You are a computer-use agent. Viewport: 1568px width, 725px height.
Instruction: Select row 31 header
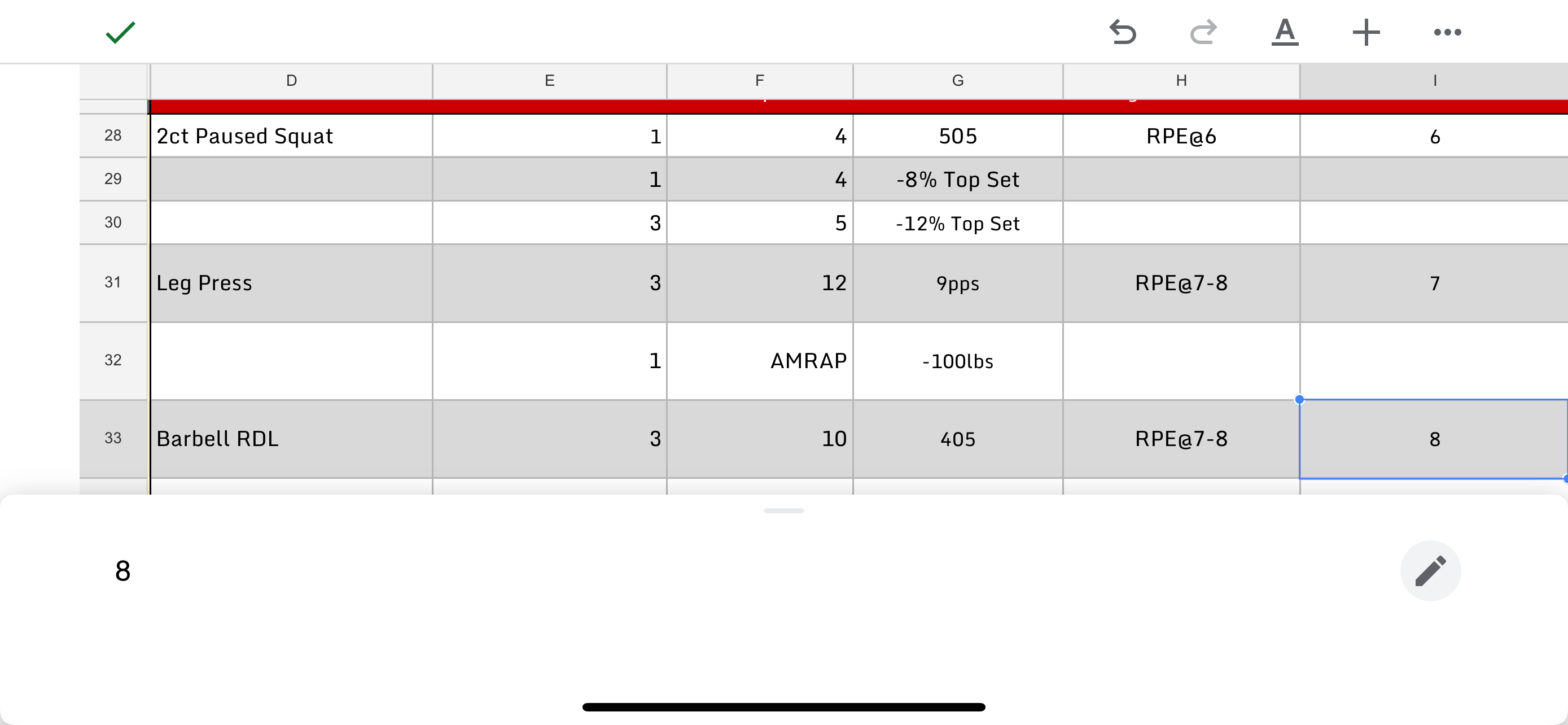(x=113, y=282)
